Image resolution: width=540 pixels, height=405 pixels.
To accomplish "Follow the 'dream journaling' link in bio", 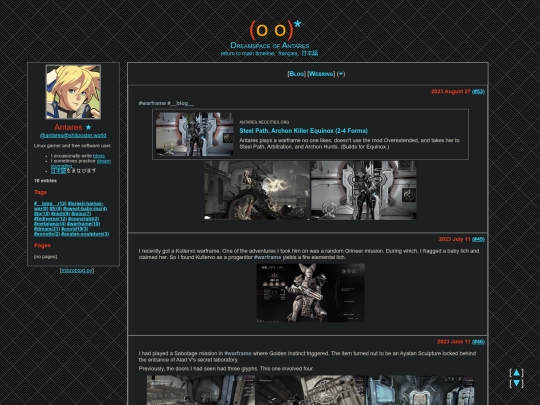I will coord(104,161).
